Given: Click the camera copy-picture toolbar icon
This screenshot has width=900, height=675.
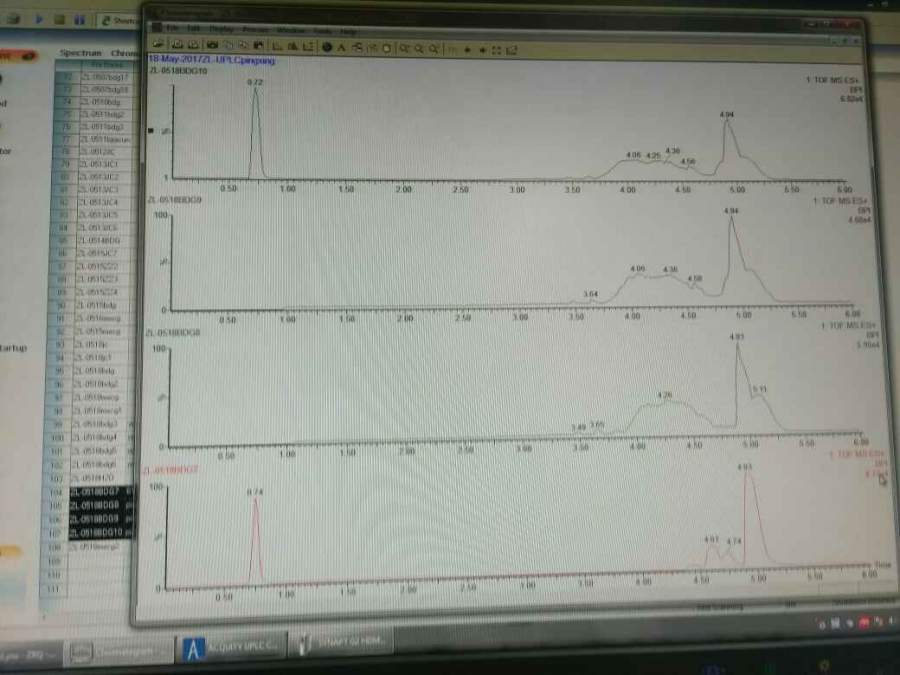Looking at the screenshot, I should click(212, 45).
